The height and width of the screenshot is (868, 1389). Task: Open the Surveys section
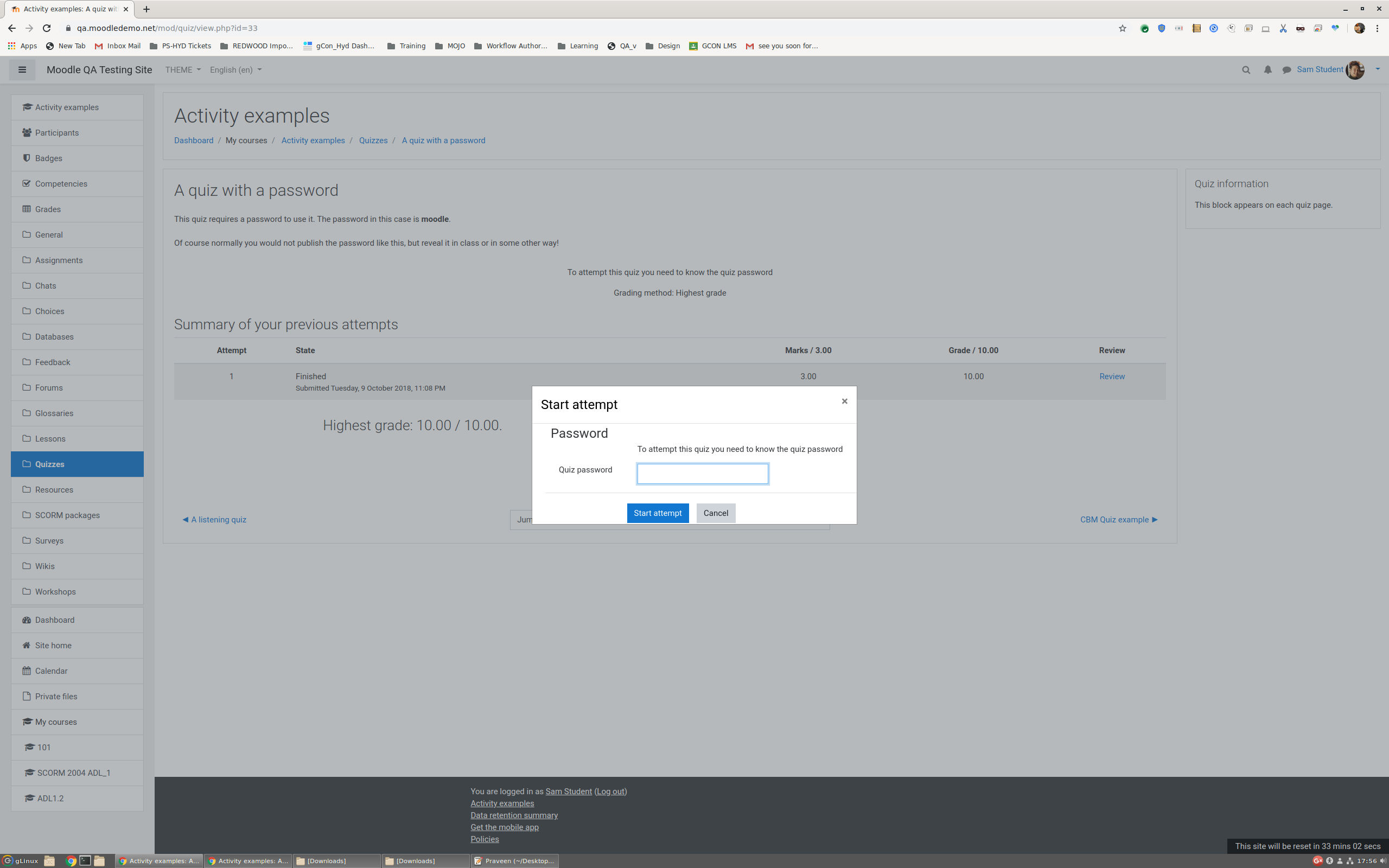pyautogui.click(x=77, y=541)
